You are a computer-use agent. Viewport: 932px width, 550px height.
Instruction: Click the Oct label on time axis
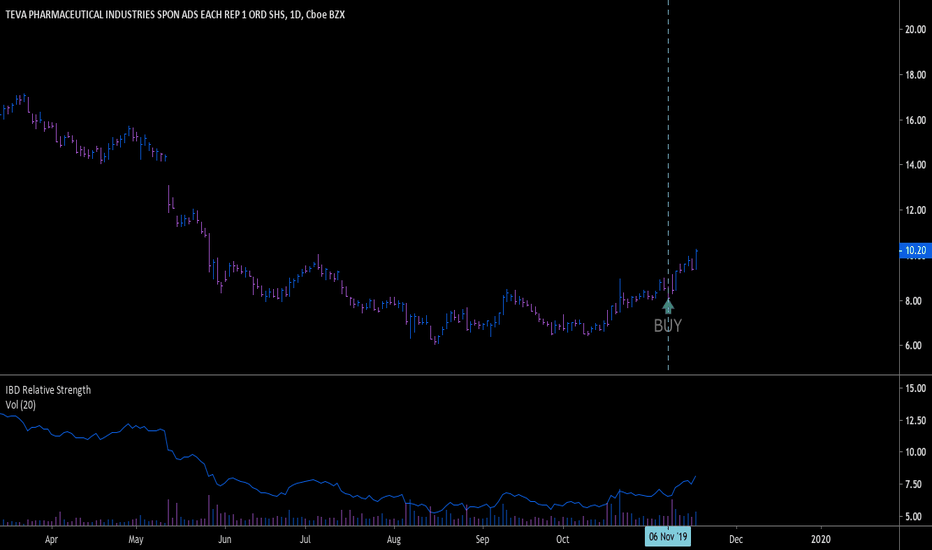click(562, 539)
